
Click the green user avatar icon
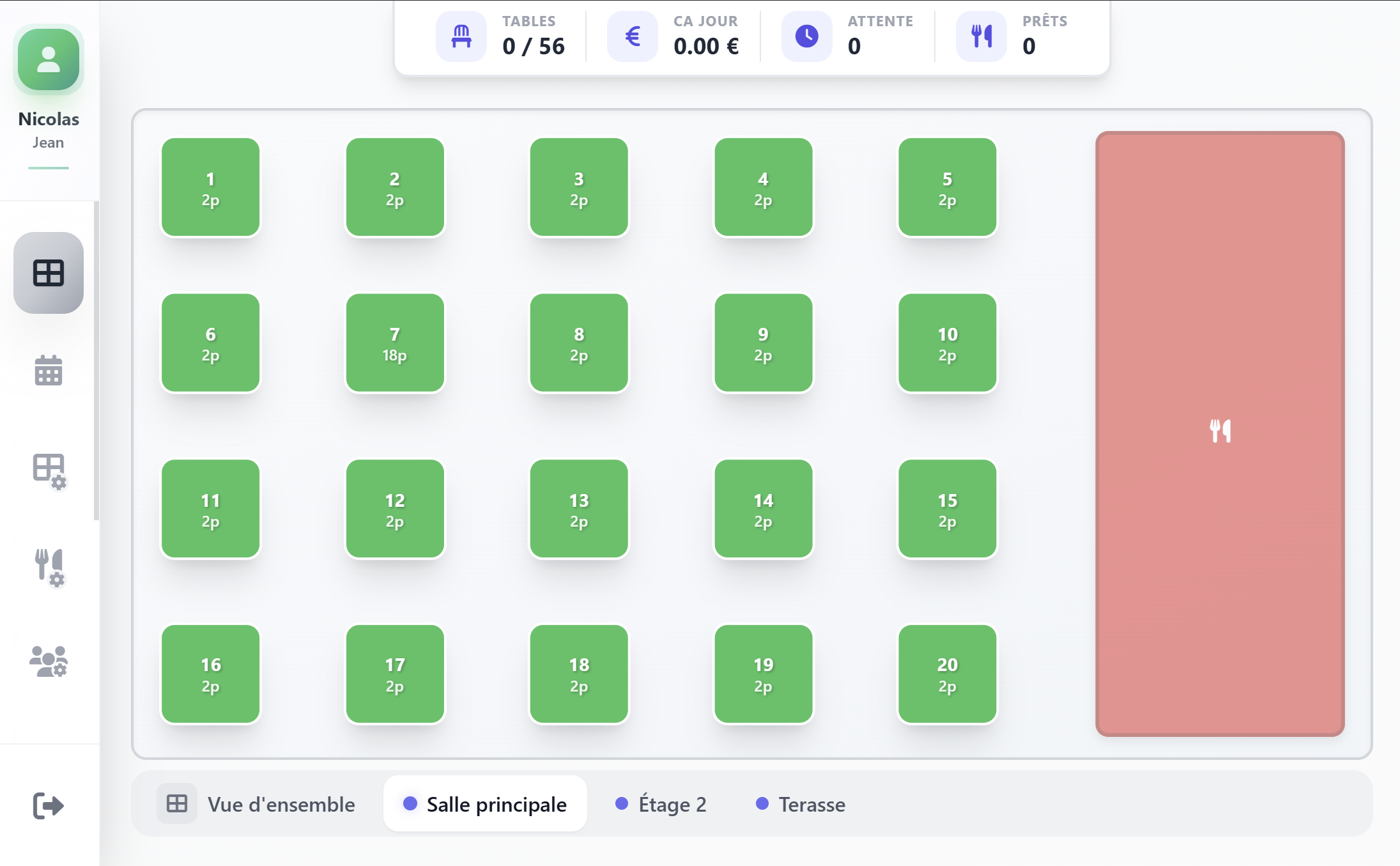(x=49, y=60)
